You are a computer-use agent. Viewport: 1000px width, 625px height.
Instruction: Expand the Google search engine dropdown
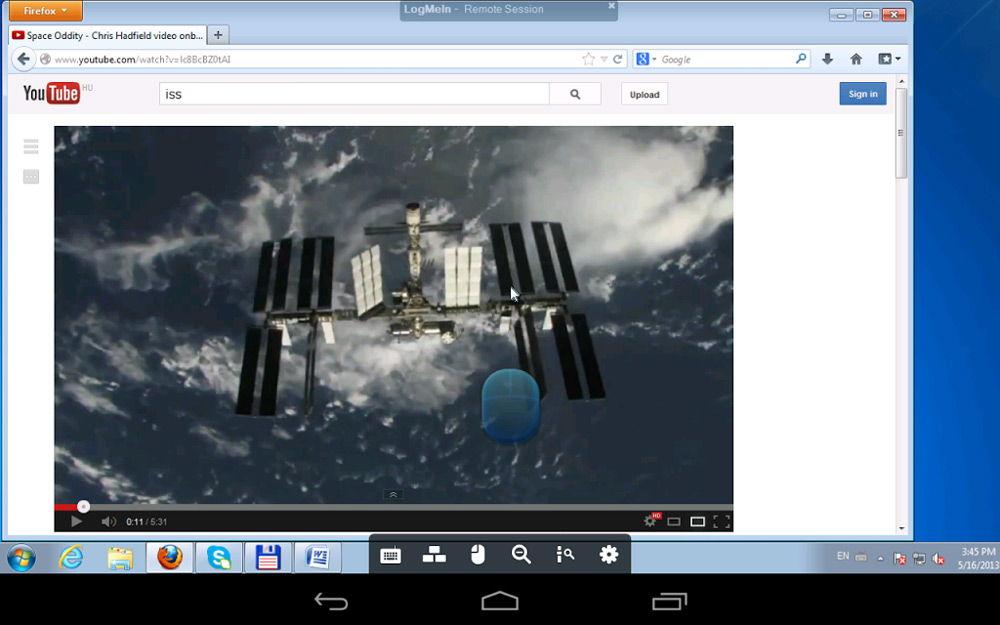647,59
